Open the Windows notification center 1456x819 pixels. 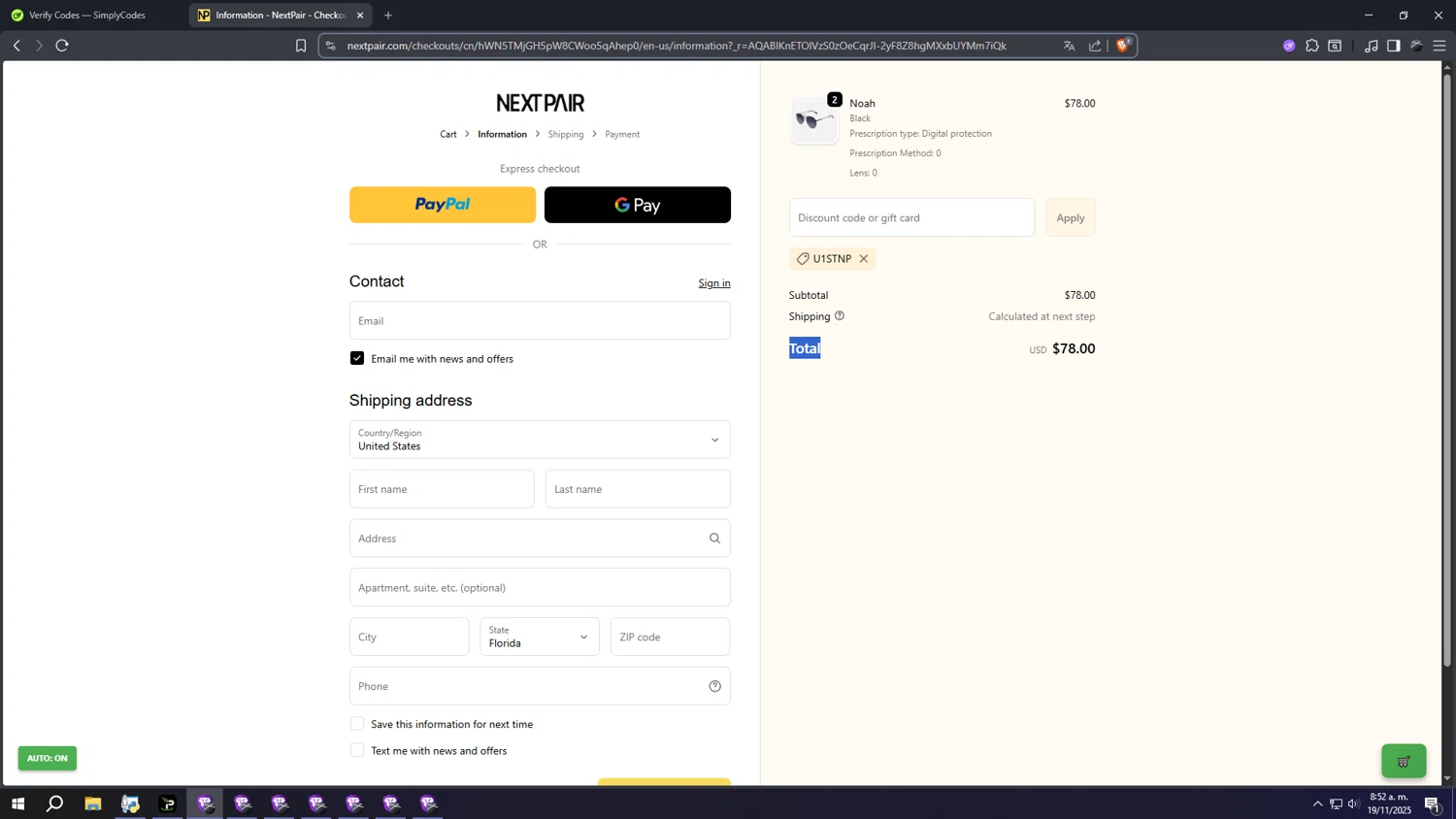point(1432,803)
